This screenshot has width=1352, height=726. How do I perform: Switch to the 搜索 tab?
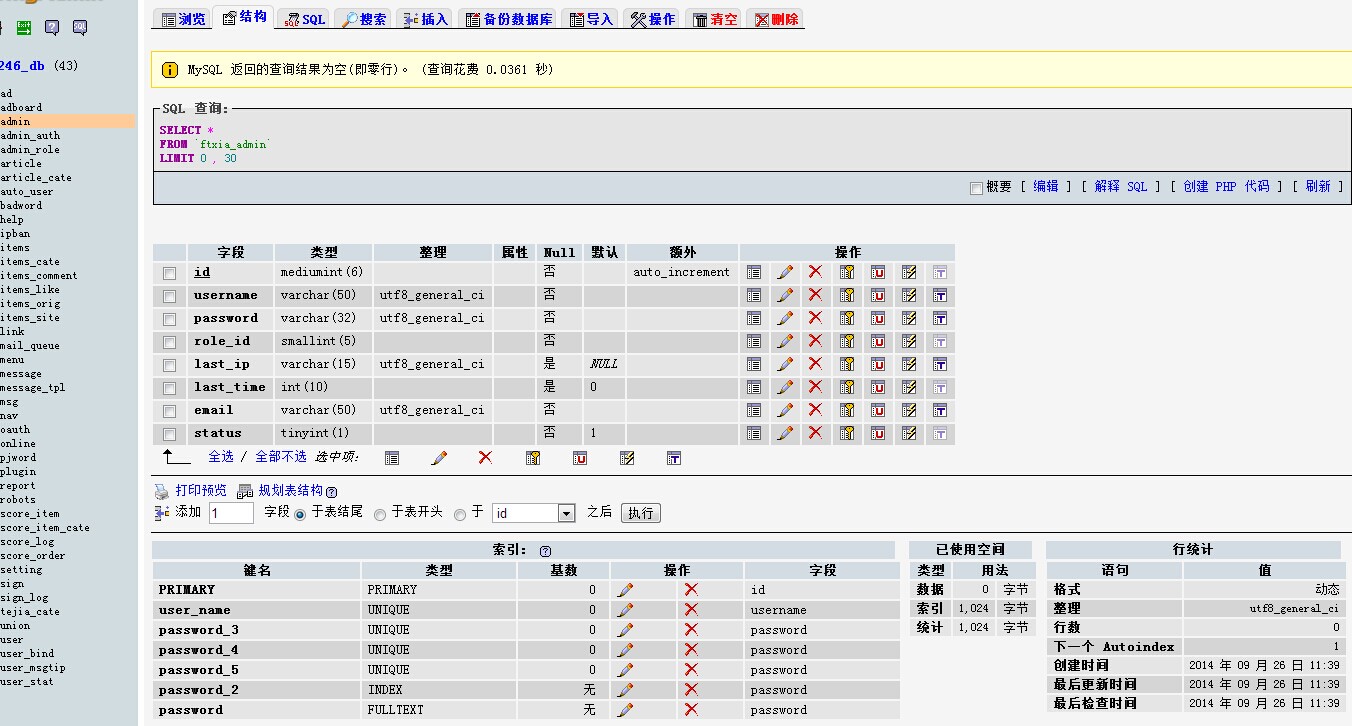coord(362,19)
